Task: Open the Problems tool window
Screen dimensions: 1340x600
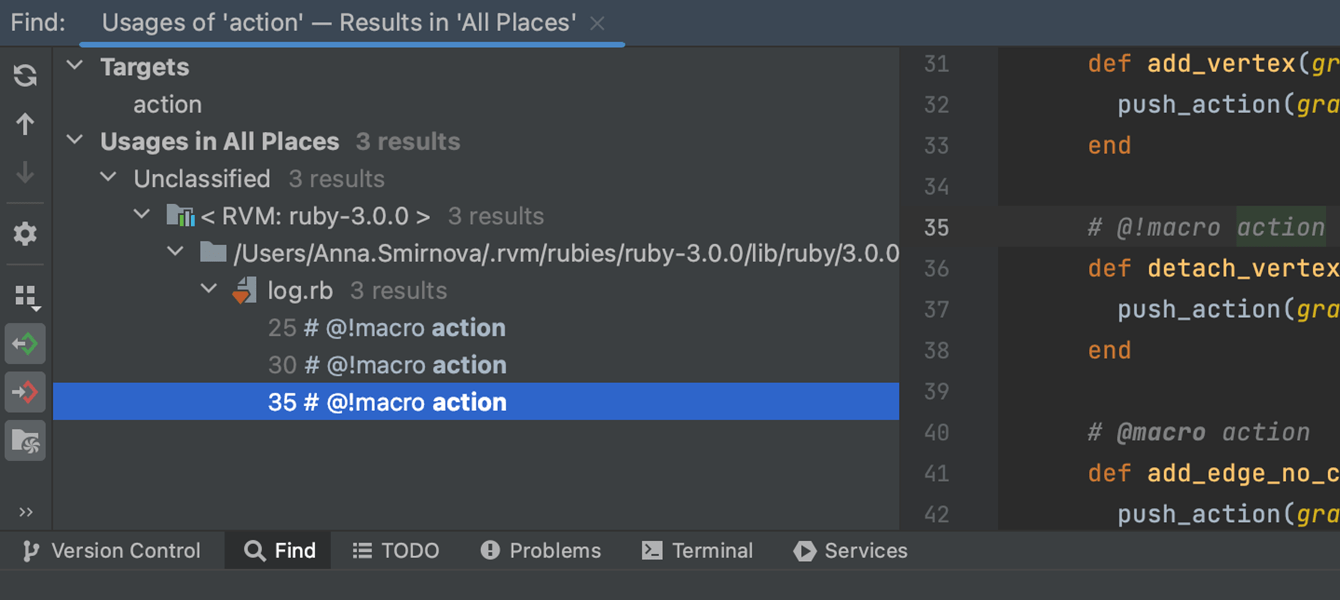Action: click(541, 551)
